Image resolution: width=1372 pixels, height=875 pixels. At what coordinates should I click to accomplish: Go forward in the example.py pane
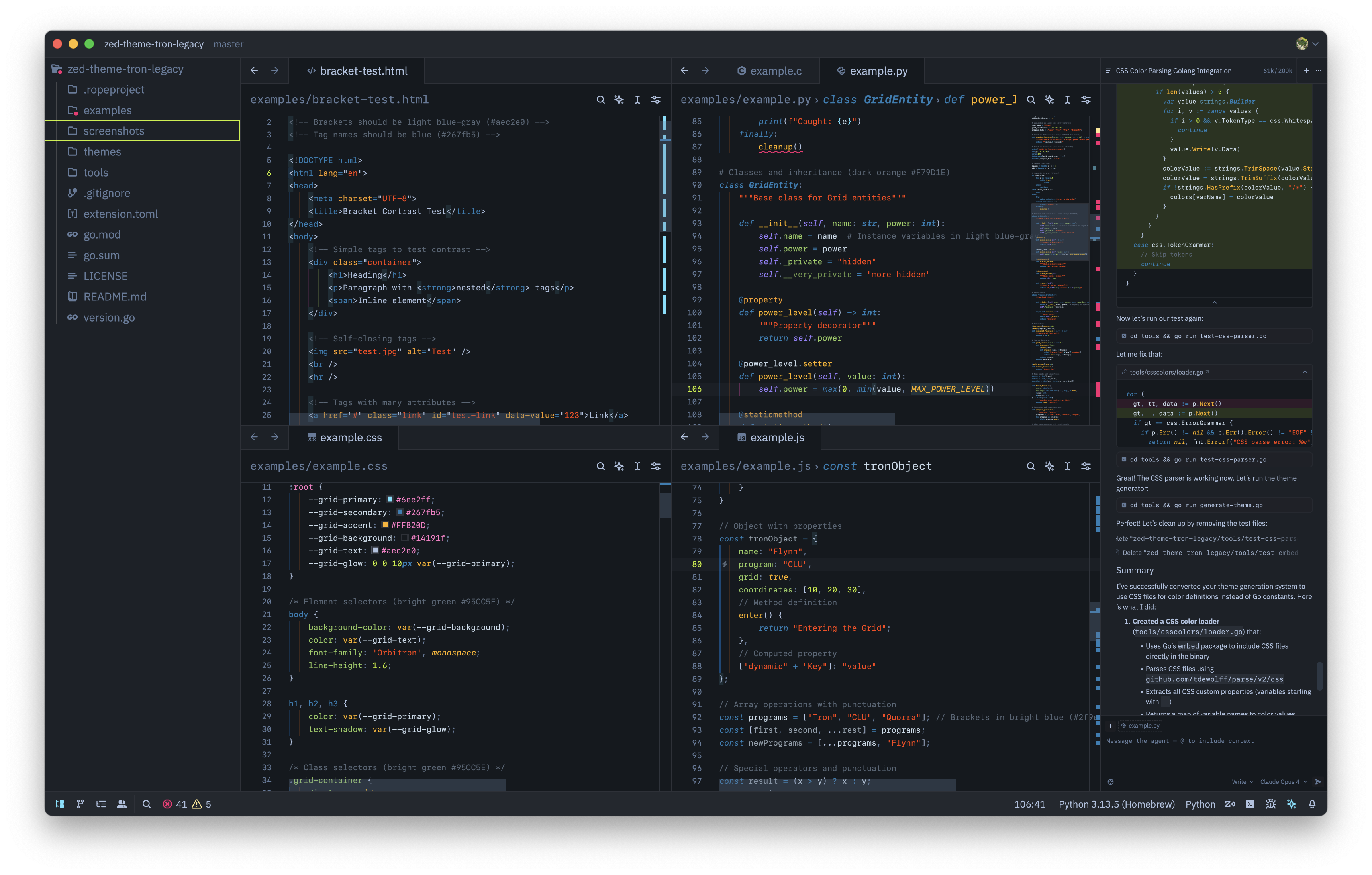[x=705, y=70]
